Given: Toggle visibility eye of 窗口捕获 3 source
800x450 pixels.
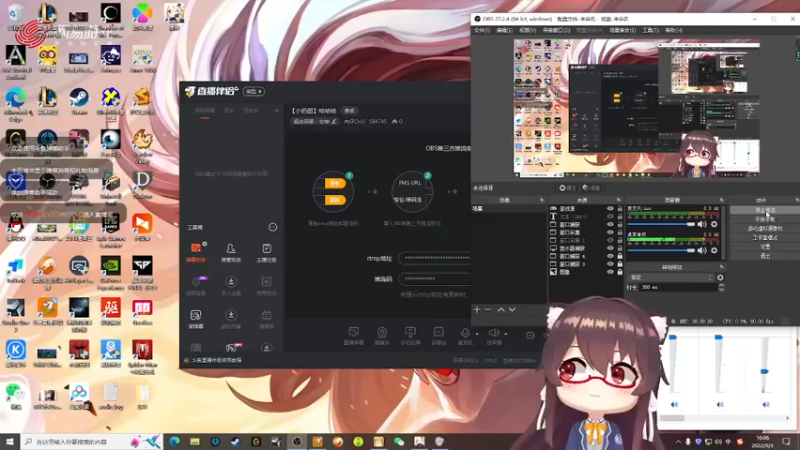Looking at the screenshot, I should coord(610,264).
